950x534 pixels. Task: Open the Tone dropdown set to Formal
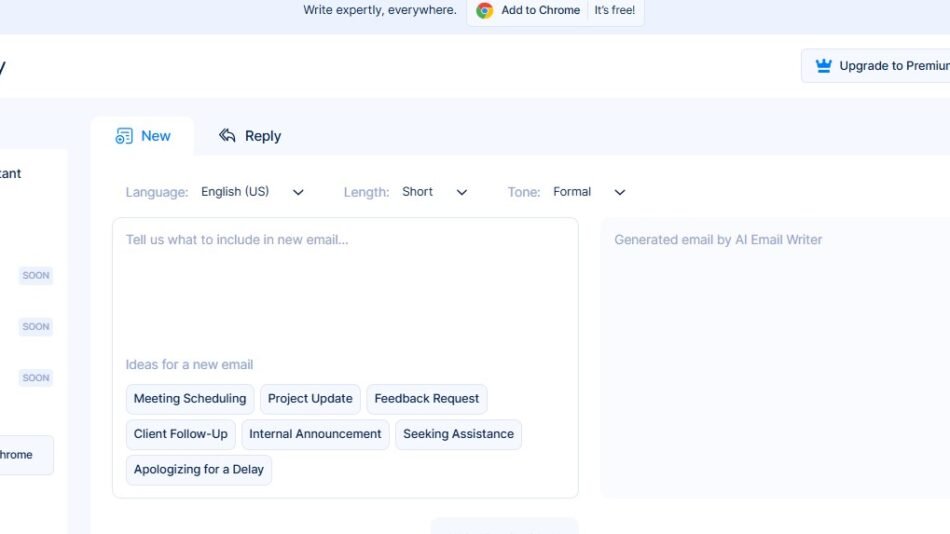pyautogui.click(x=589, y=192)
